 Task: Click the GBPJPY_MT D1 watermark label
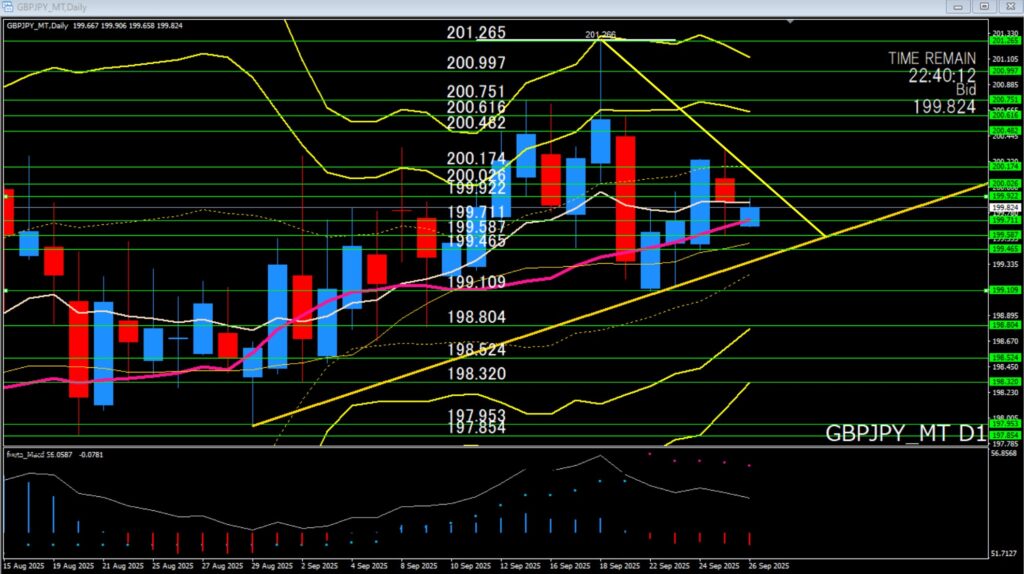click(904, 434)
